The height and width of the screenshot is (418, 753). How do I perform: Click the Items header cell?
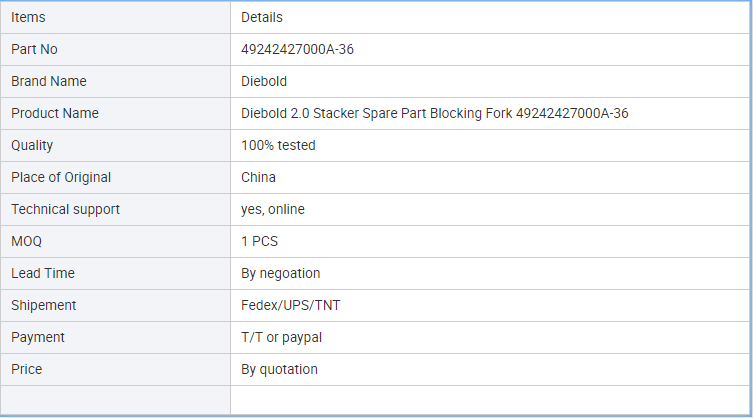(x=115, y=17)
